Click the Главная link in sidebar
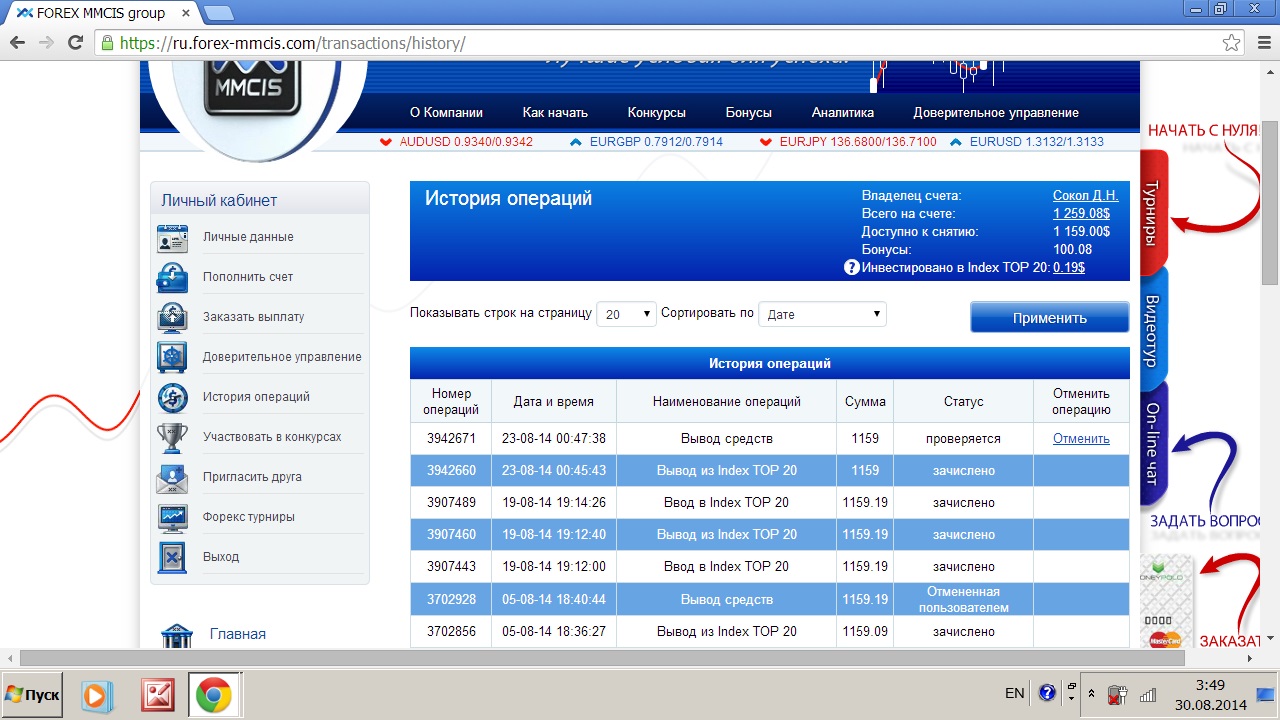Image resolution: width=1280 pixels, height=720 pixels. 238,634
